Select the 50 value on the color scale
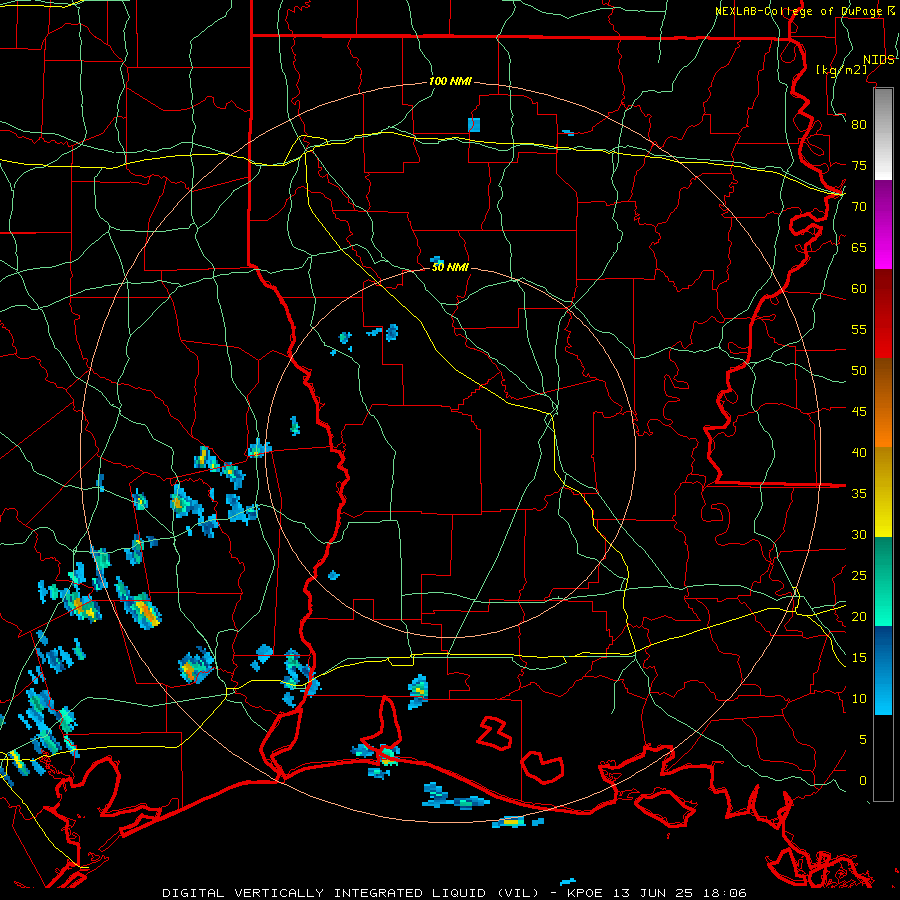Image resolution: width=900 pixels, height=900 pixels. (x=859, y=371)
